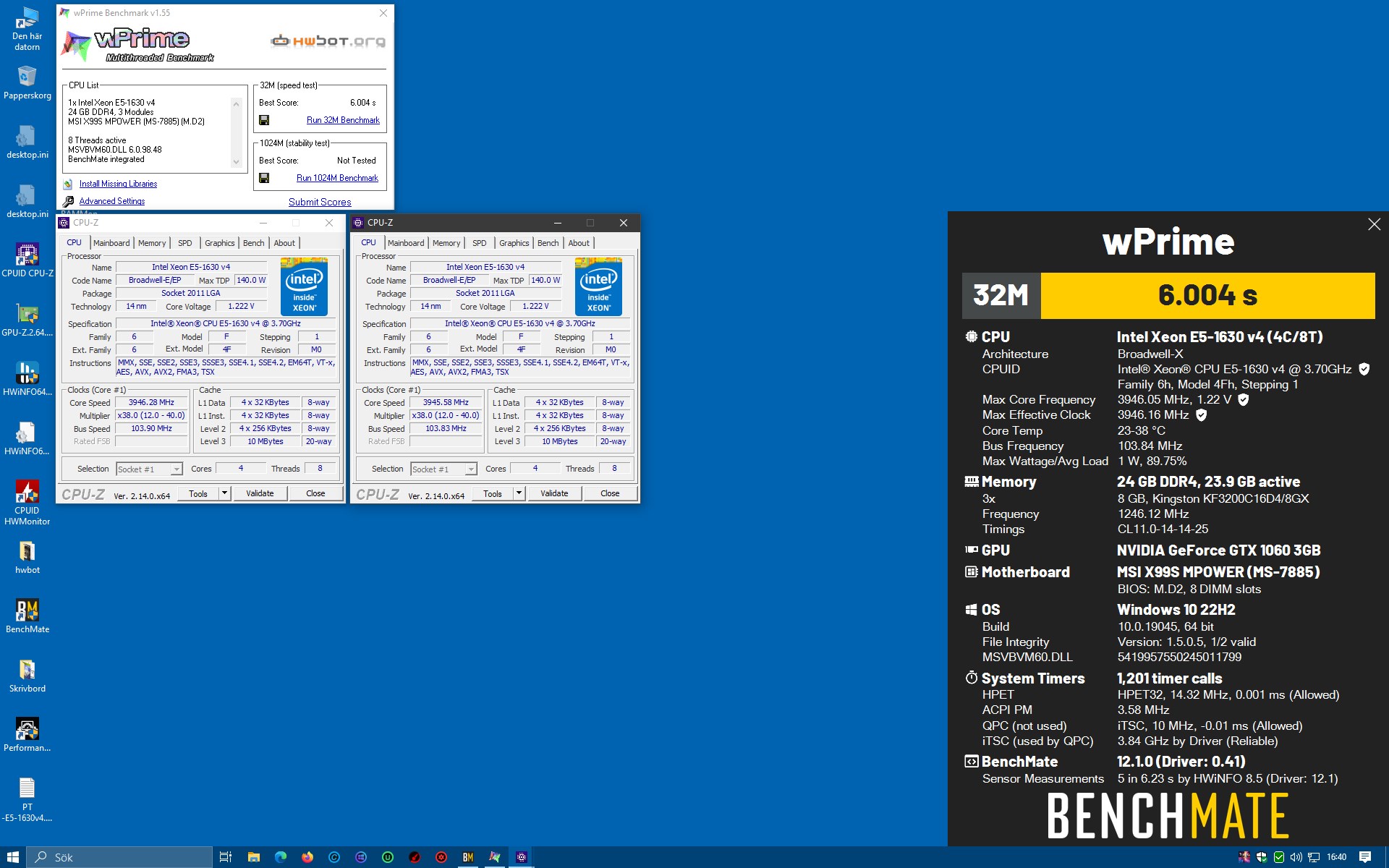This screenshot has height=868, width=1389.
Task: Open the Advanced Settings link
Action: pyautogui.click(x=112, y=201)
